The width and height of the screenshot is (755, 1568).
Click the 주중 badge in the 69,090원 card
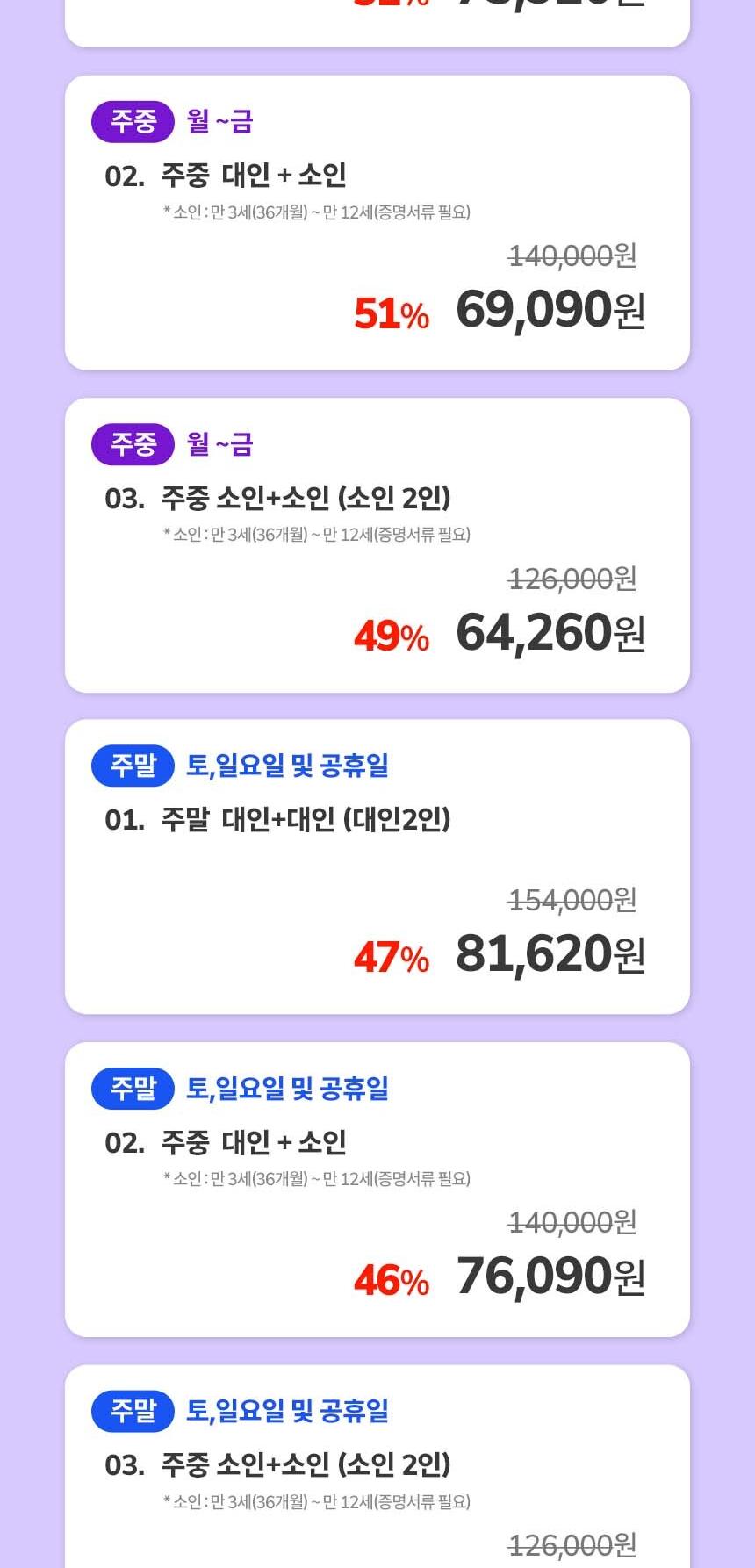[133, 121]
